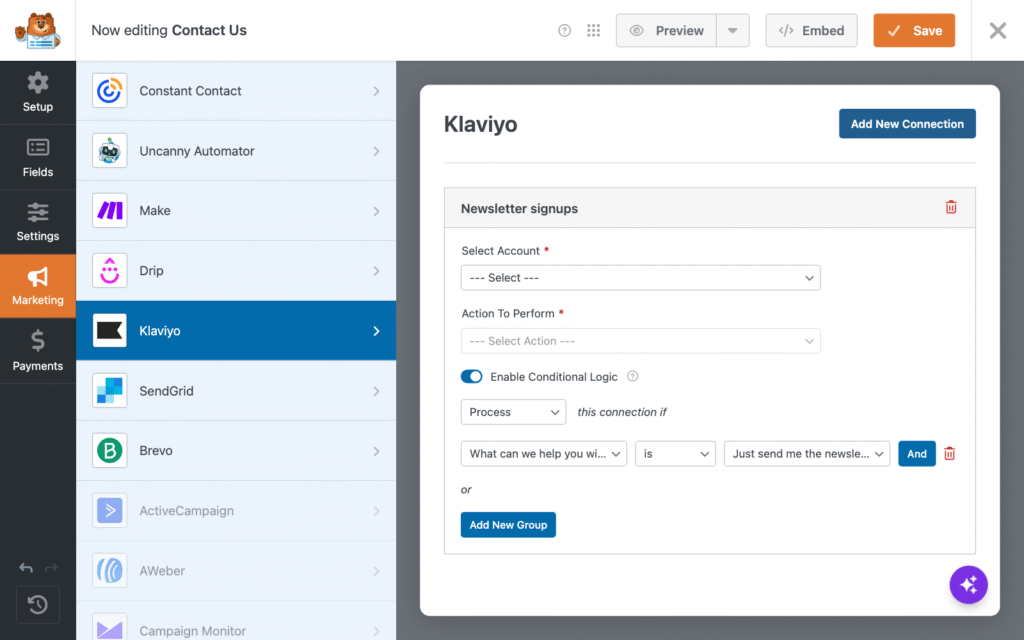Delete the Newsletter signups connection

(x=951, y=207)
